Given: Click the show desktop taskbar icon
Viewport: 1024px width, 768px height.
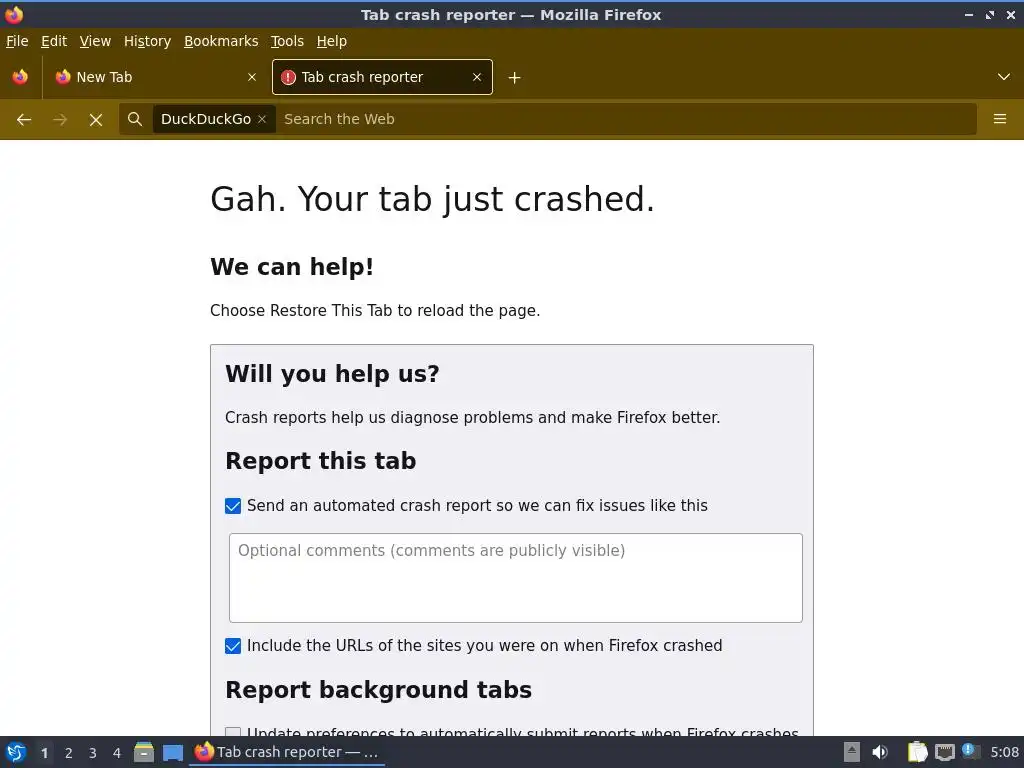Looking at the screenshot, I should pyautogui.click(x=173, y=753).
